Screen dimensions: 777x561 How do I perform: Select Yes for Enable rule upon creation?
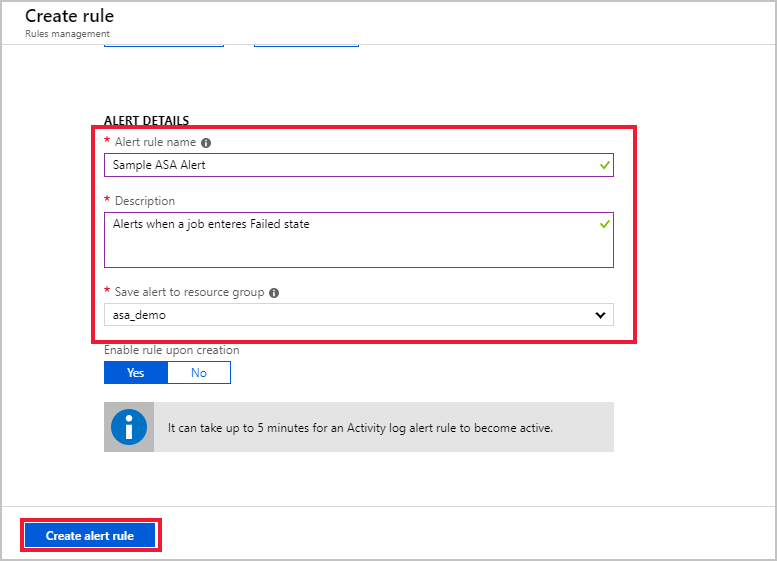point(136,373)
